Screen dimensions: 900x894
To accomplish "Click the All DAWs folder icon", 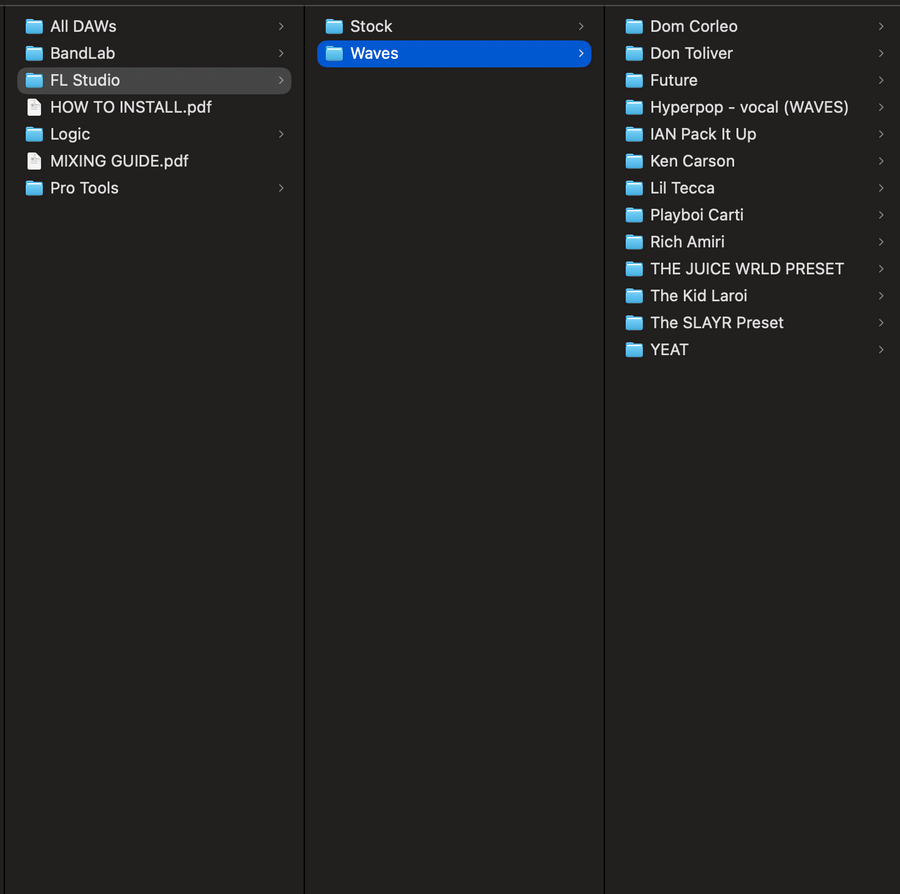I will tap(34, 26).
